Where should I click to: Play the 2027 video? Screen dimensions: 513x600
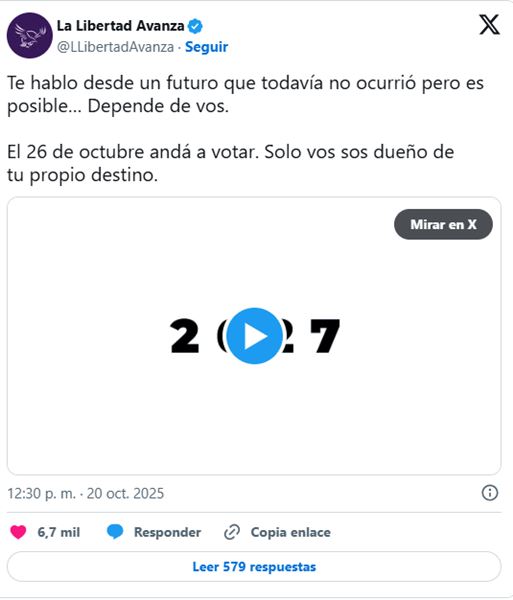click(x=254, y=336)
